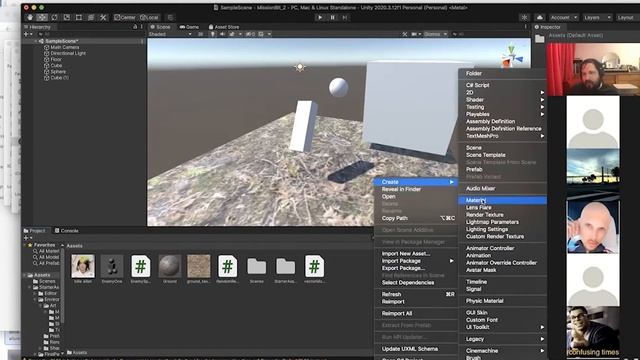Toggle scene effects button
640x360 pixels.
coord(232,34)
